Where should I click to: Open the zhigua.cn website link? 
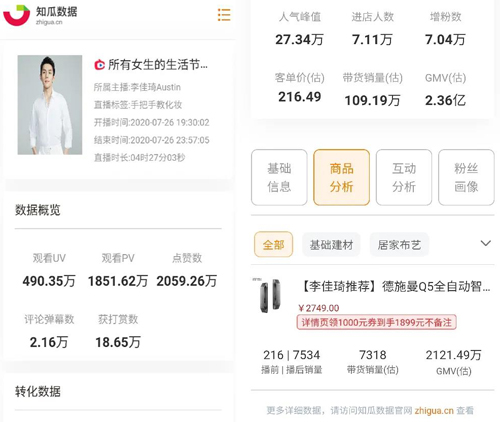coord(434,411)
